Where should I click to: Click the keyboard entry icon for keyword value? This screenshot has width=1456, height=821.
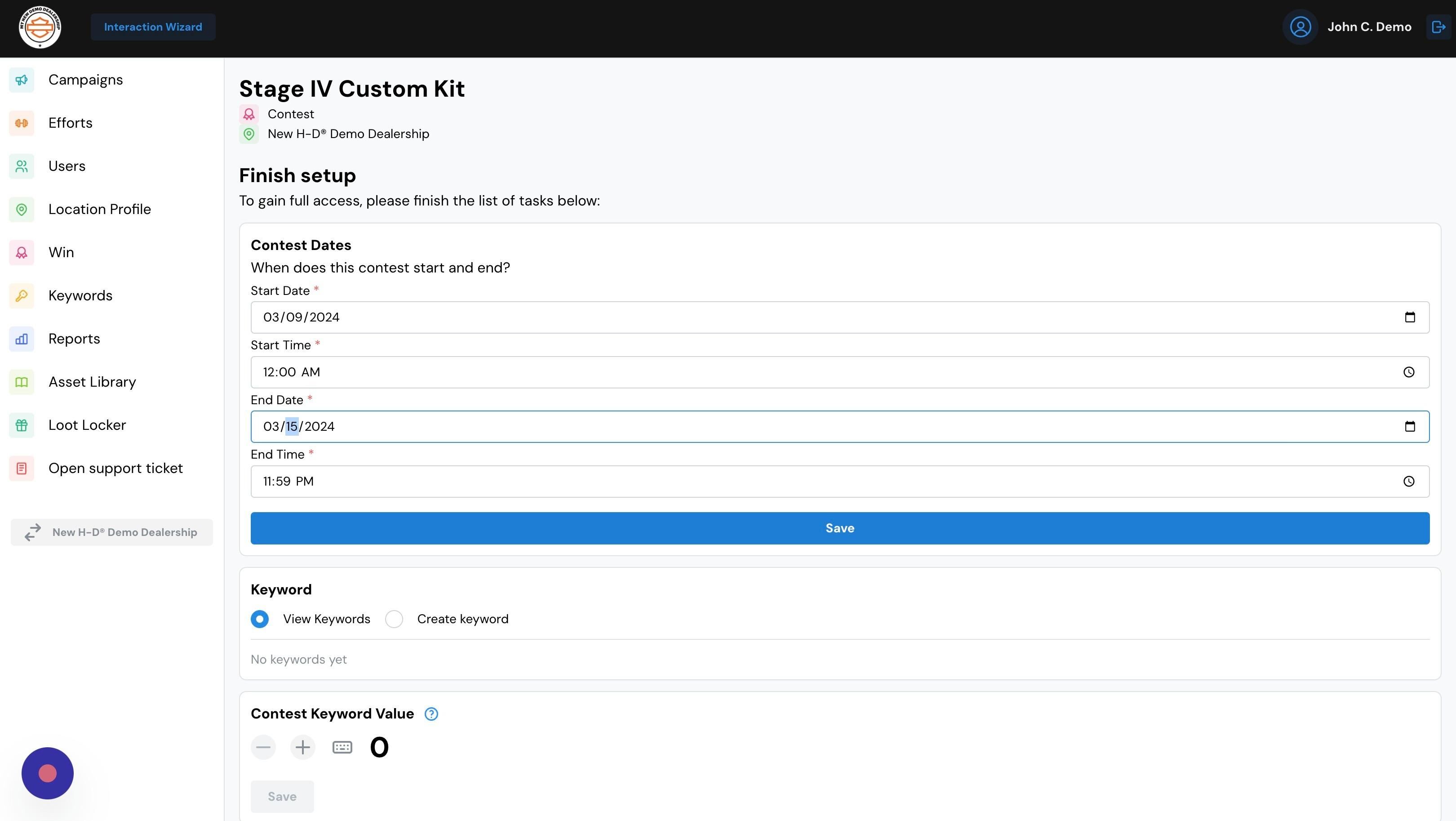click(x=342, y=748)
